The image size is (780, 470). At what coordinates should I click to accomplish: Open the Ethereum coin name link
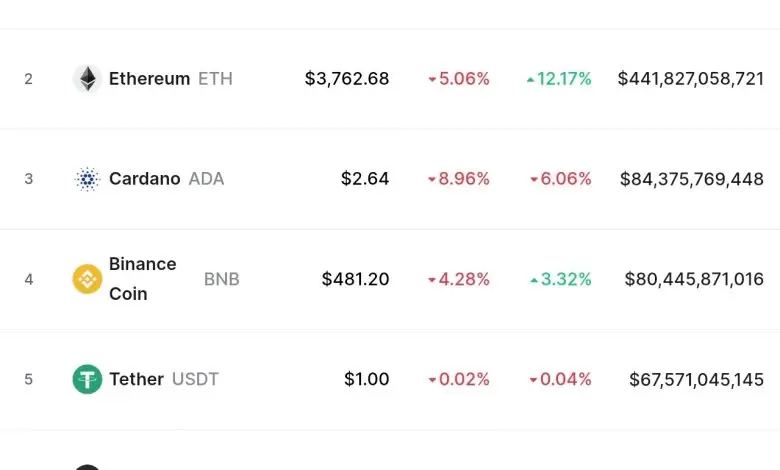coord(149,79)
